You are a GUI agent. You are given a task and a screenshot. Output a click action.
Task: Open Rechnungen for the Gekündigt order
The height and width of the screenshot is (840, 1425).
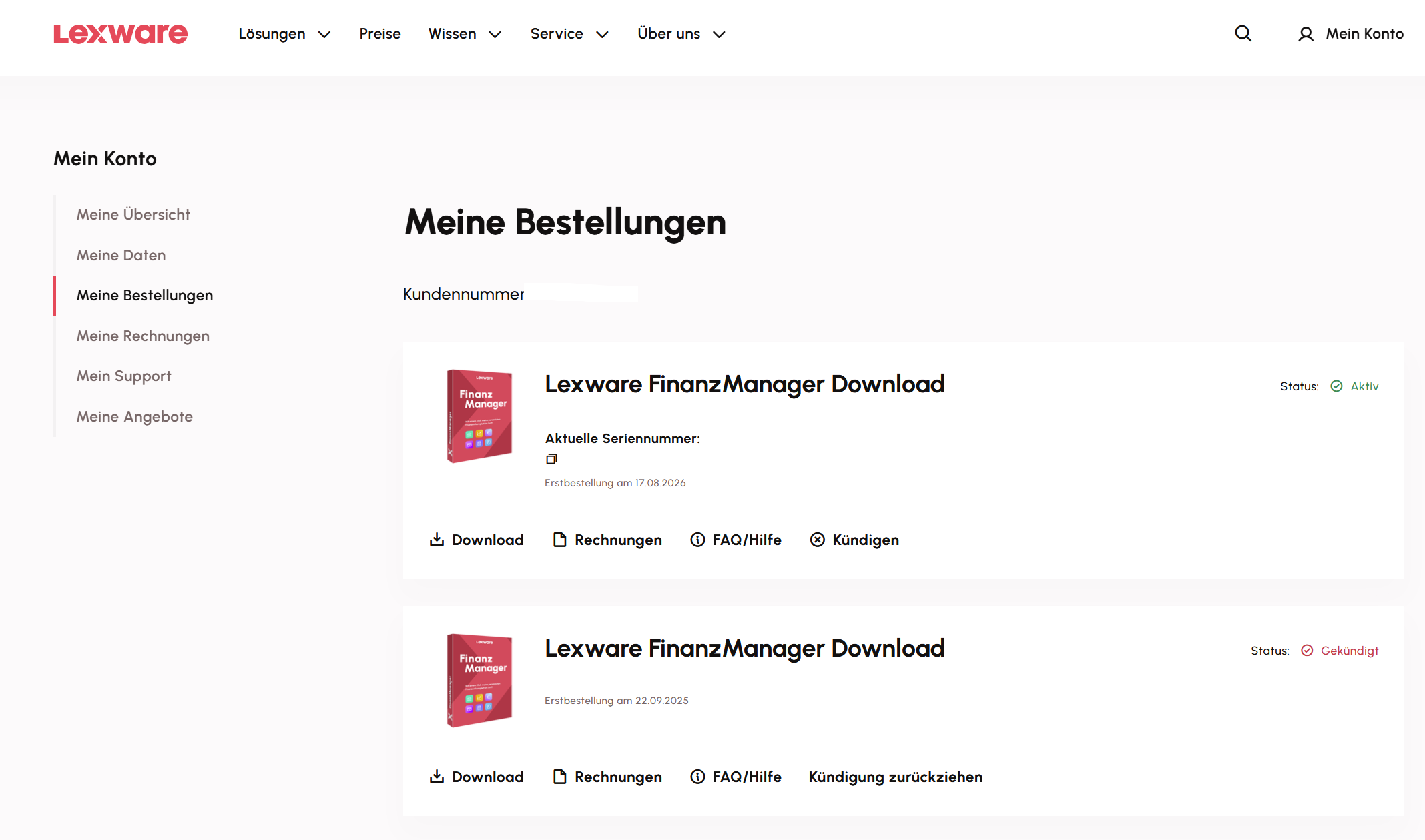pyautogui.click(x=618, y=777)
